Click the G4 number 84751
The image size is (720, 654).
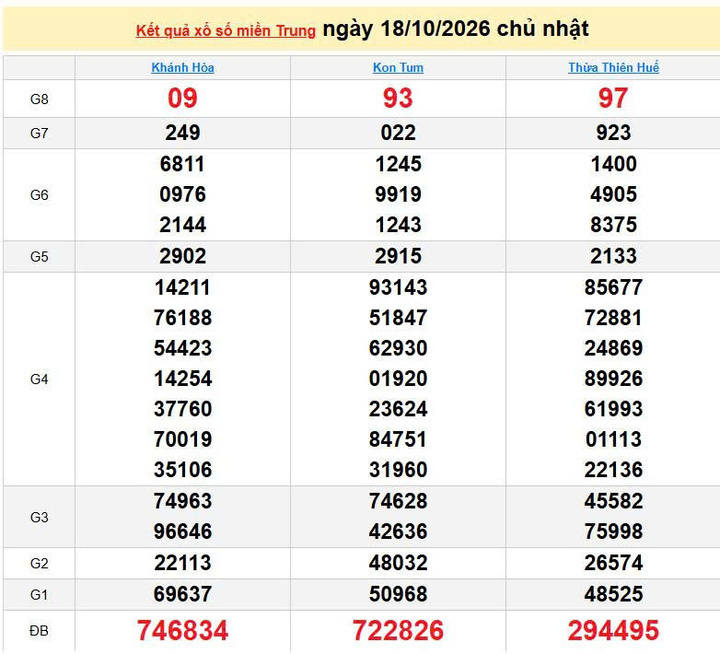tap(398, 439)
